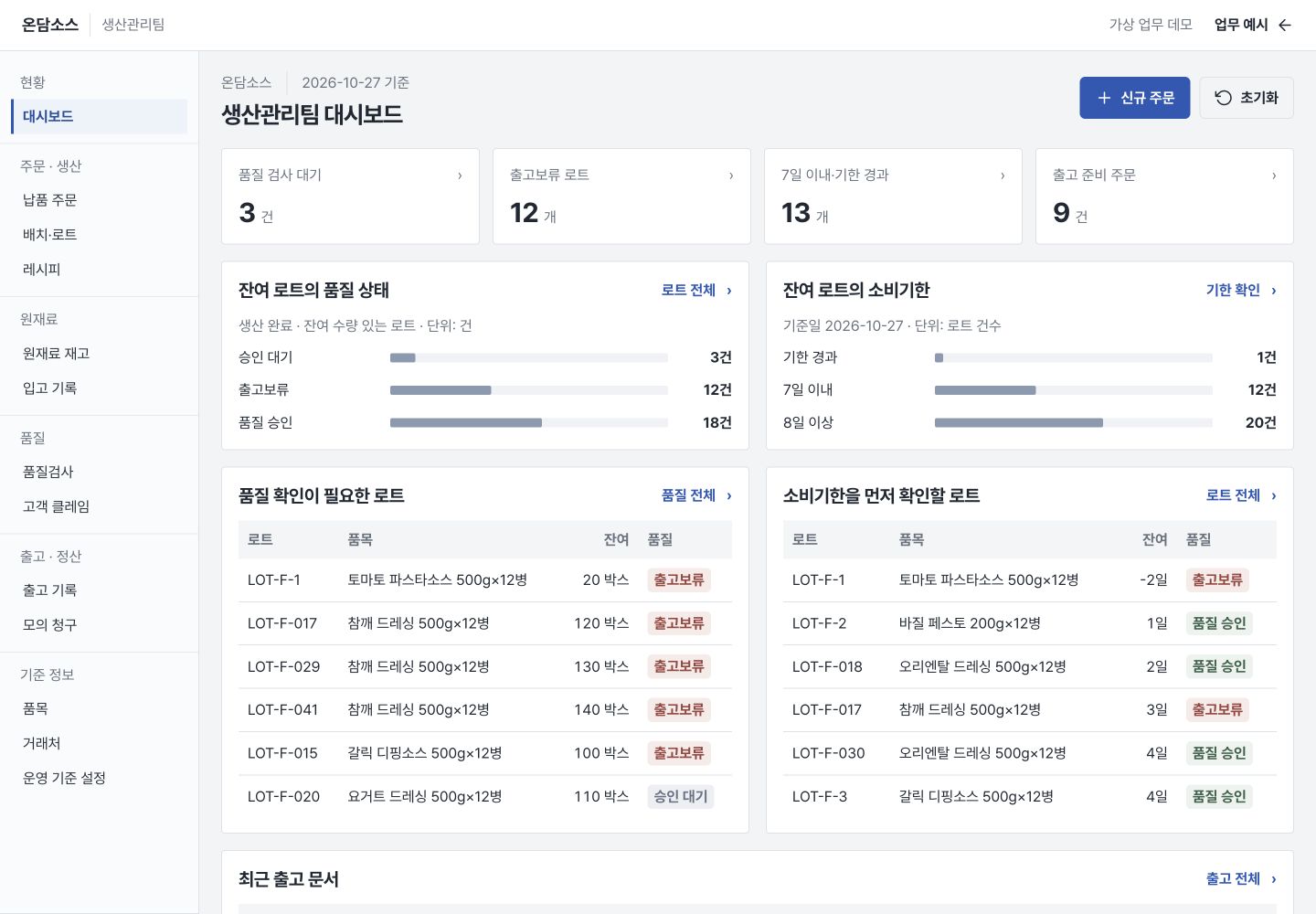This screenshot has width=1316, height=914.
Task: Click LOT-F-3 lot number
Action: [x=819, y=797]
